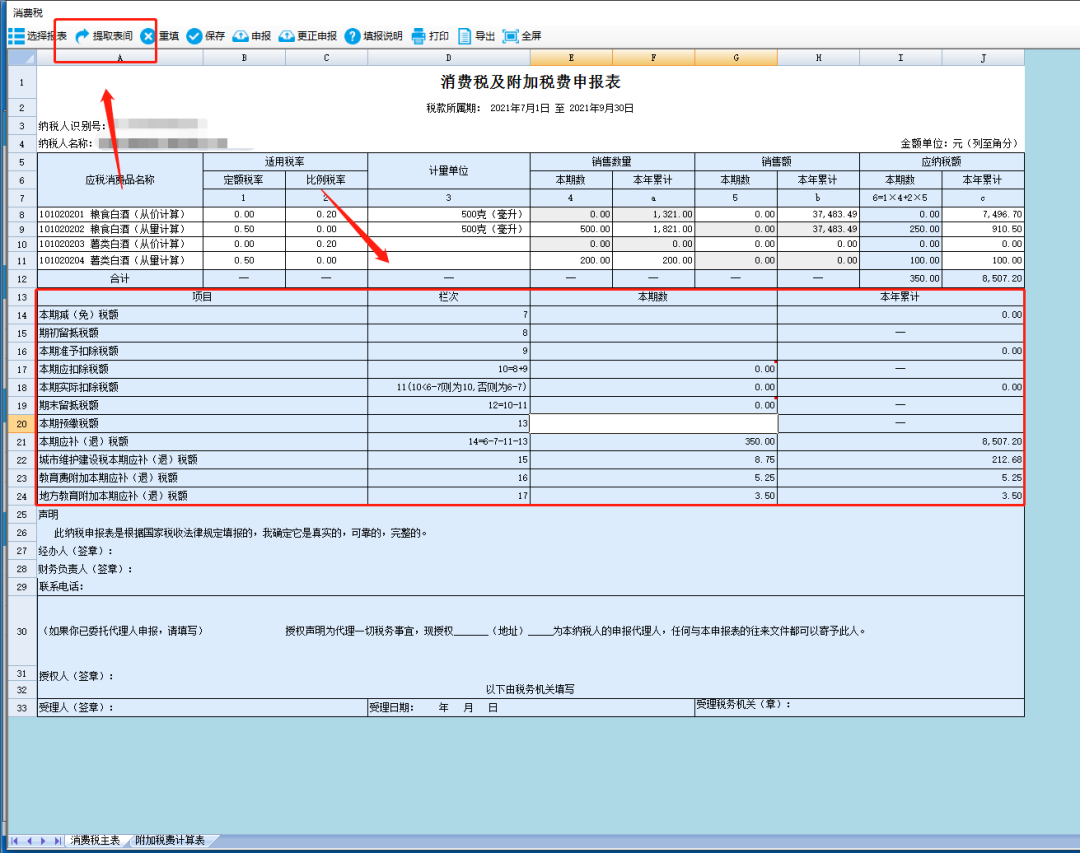Click the 期初留抵税额 row label
The image size is (1080, 853).
(x=68, y=333)
